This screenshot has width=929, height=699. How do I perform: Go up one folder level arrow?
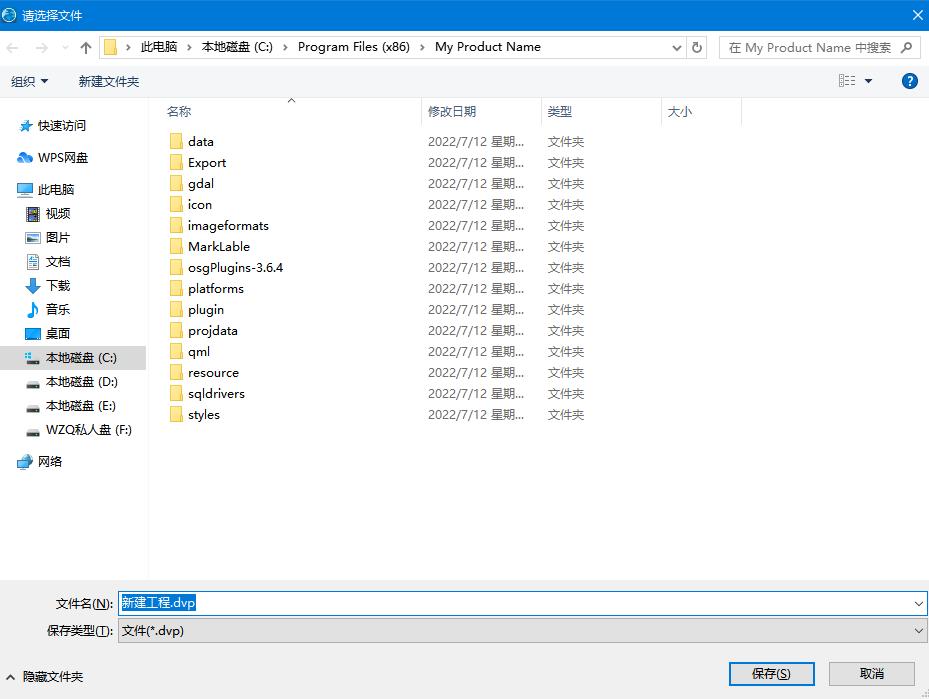(x=86, y=48)
